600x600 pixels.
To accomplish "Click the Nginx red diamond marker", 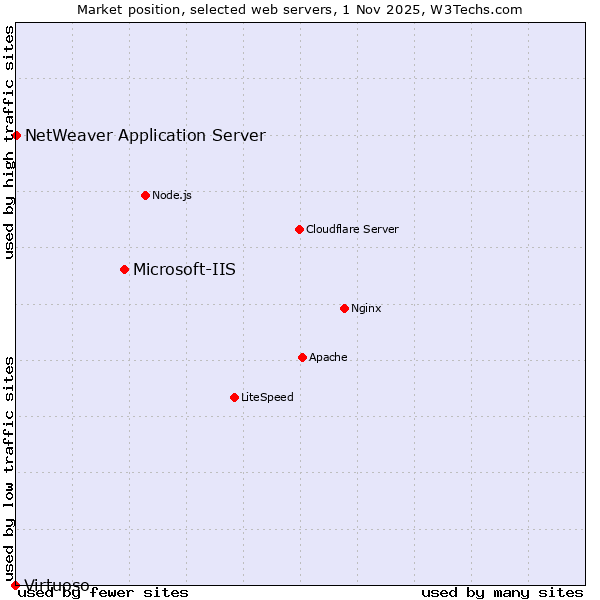I will click(x=344, y=308).
